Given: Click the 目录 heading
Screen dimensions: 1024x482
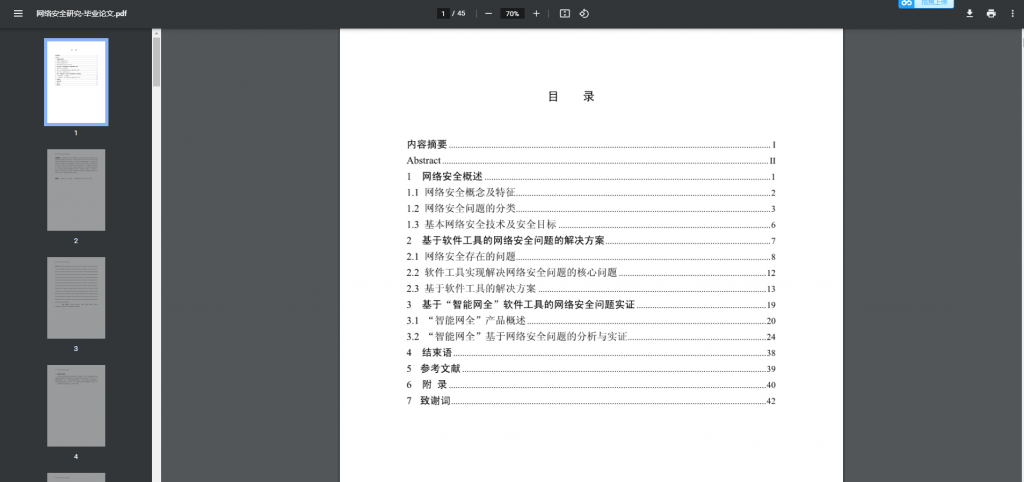Looking at the screenshot, I should (x=571, y=97).
